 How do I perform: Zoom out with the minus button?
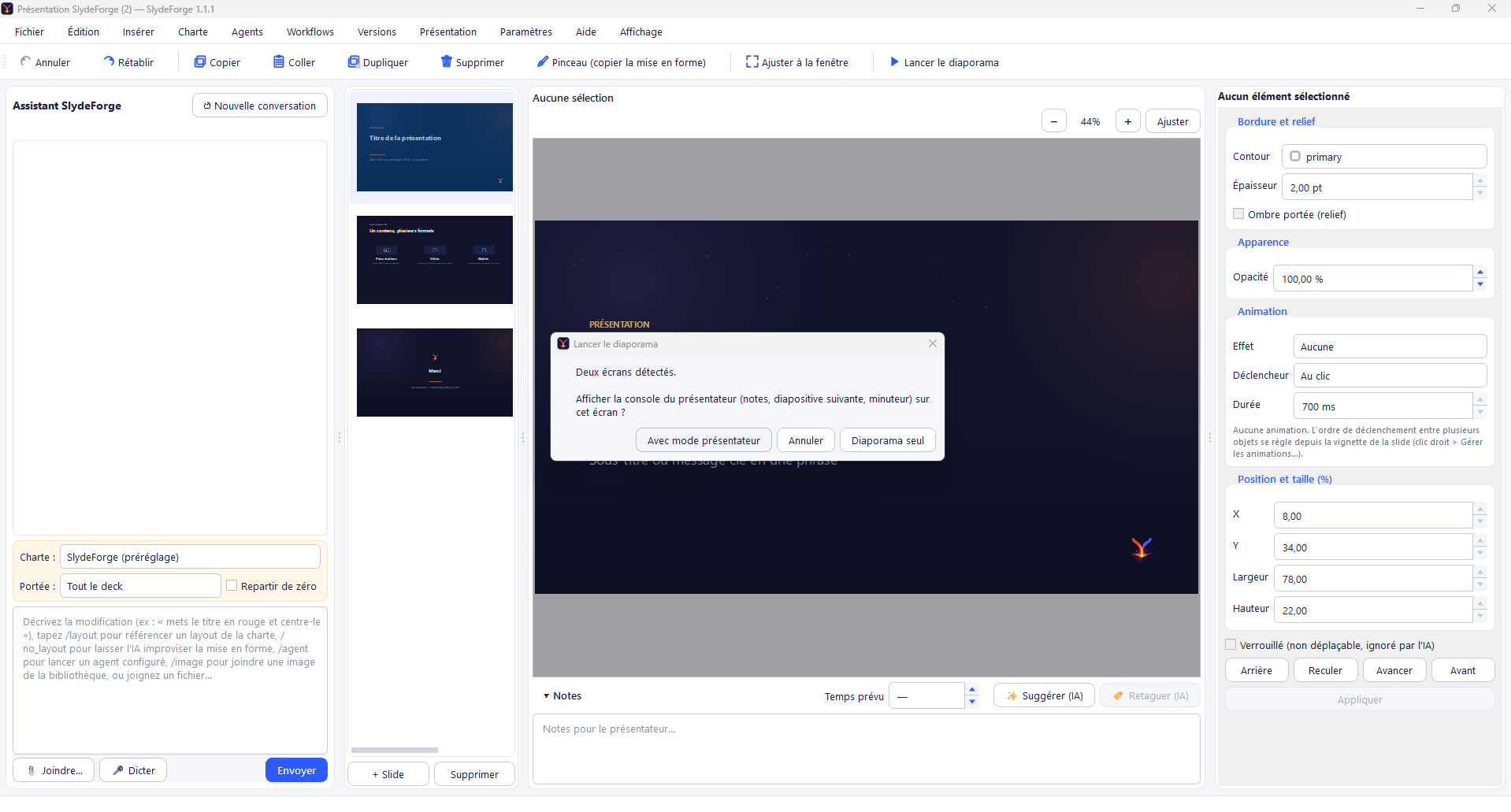(x=1054, y=121)
